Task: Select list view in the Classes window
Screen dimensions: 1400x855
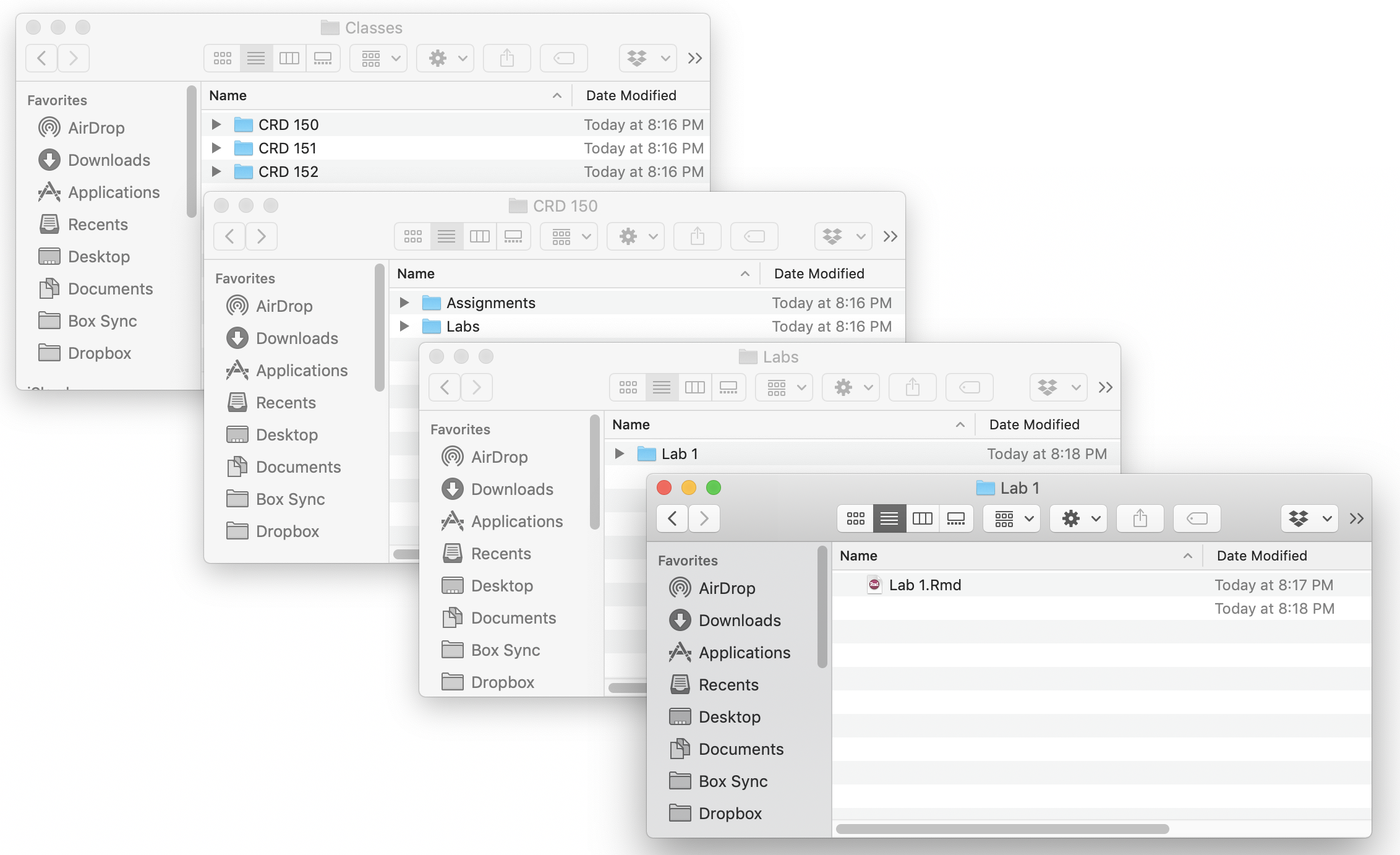Action: (x=255, y=58)
